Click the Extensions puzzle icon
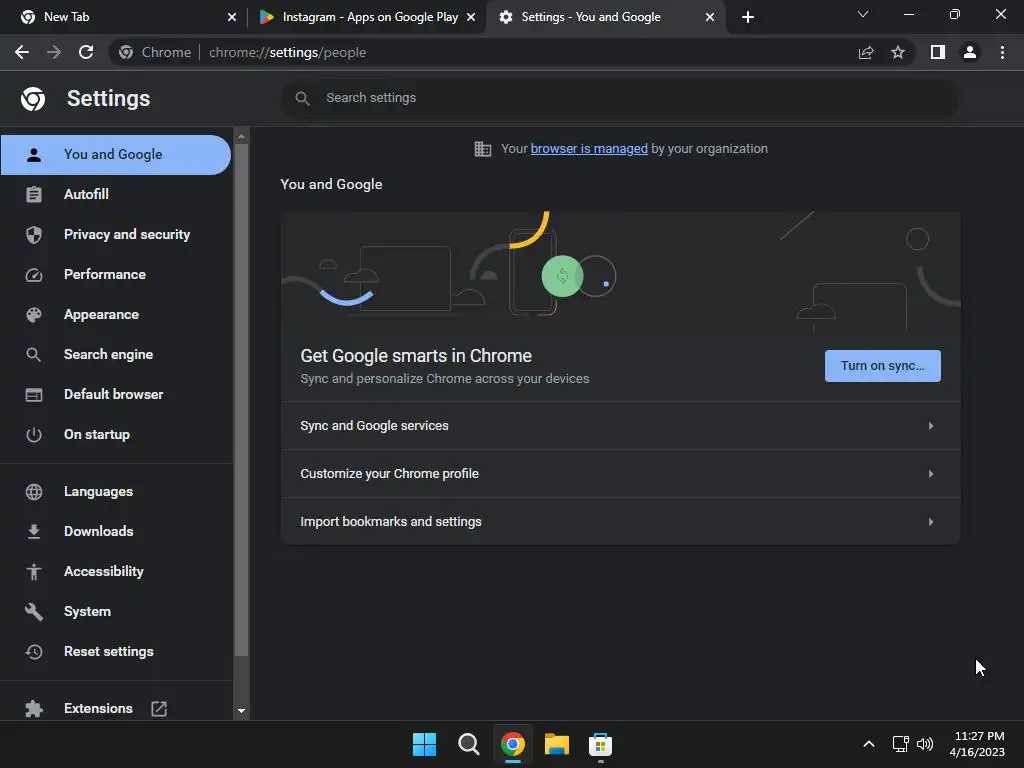The height and width of the screenshot is (768, 1024). 33,709
